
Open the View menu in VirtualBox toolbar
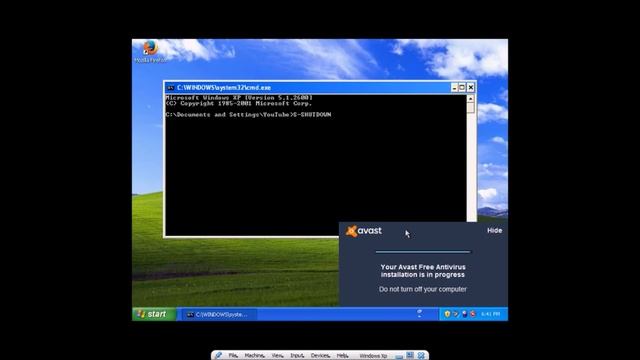point(277,356)
